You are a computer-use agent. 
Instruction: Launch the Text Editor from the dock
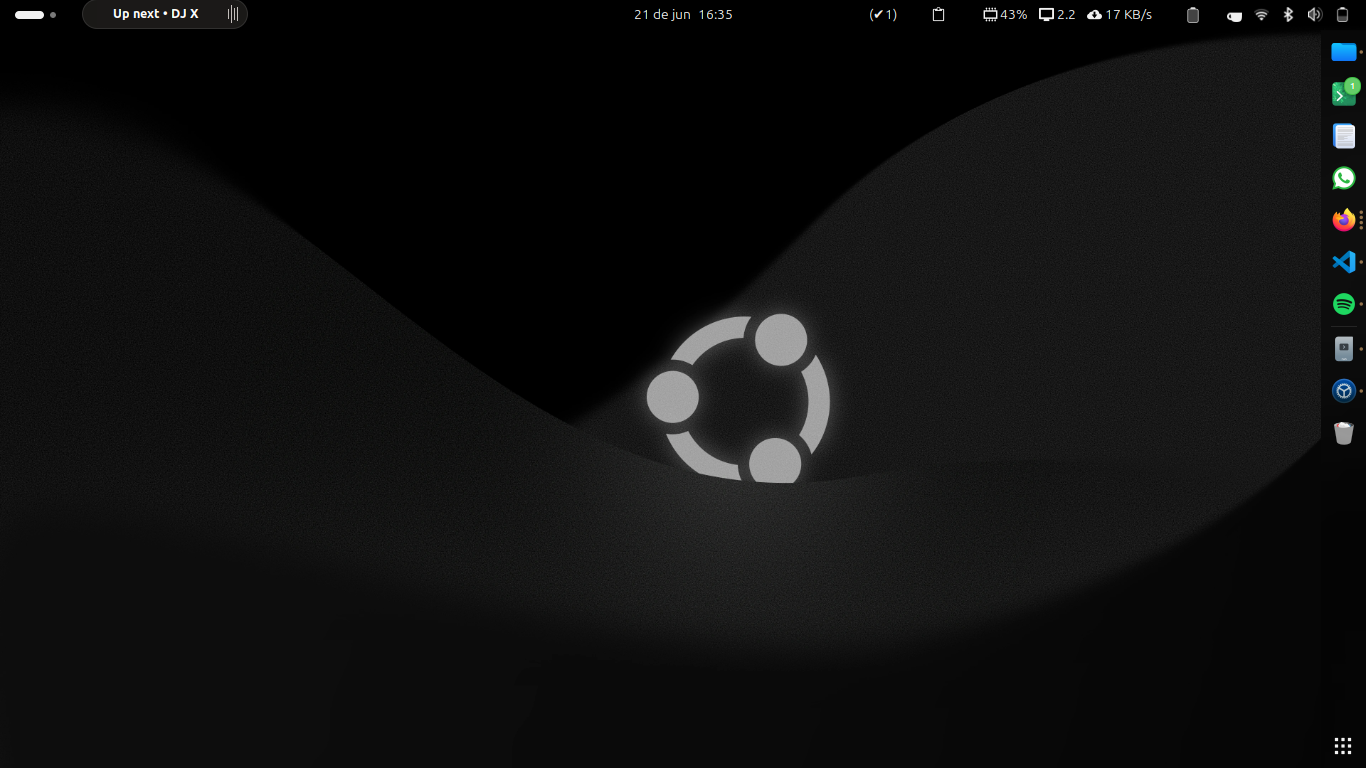[x=1343, y=136]
